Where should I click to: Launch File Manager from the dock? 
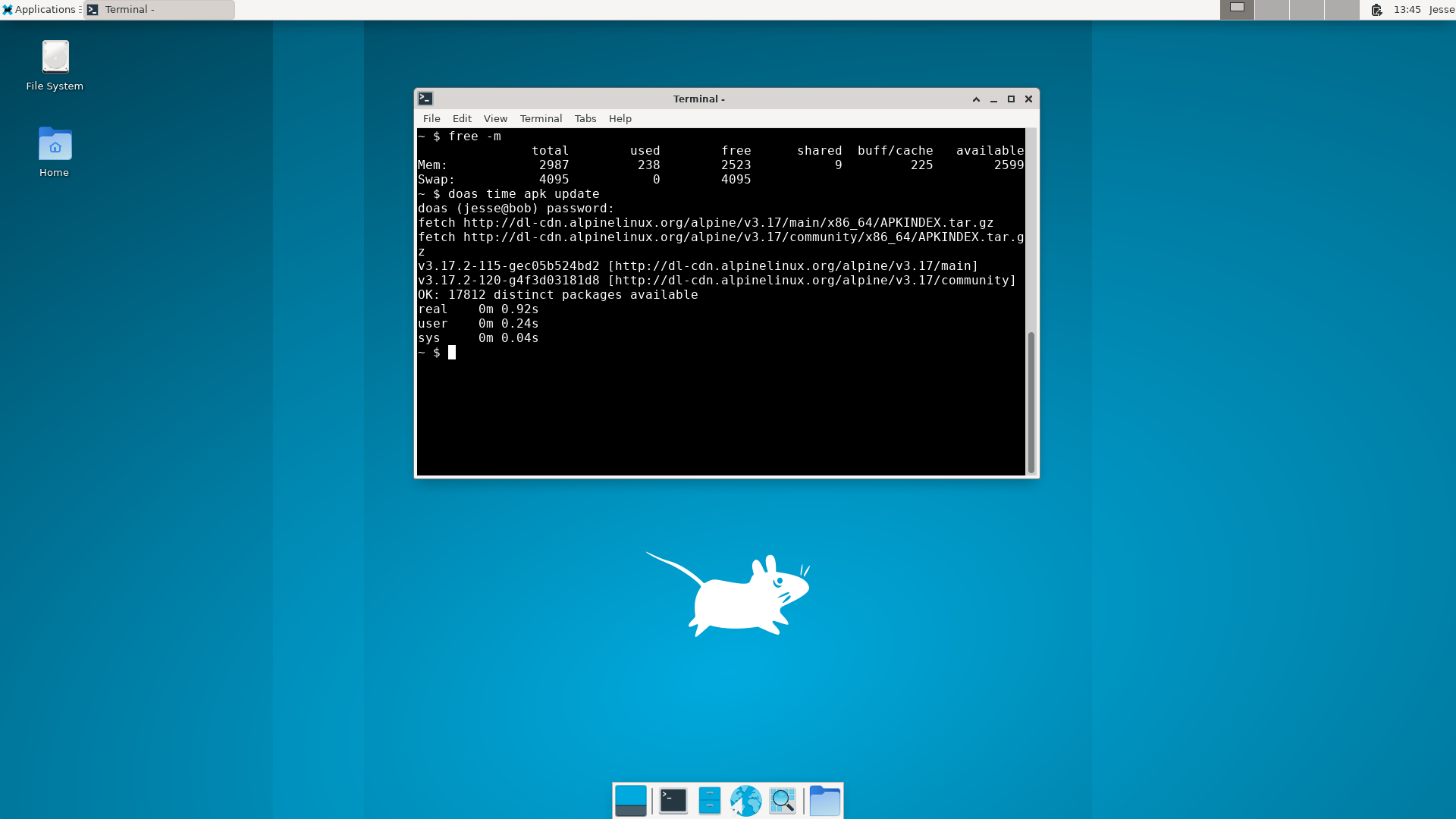[x=709, y=801]
